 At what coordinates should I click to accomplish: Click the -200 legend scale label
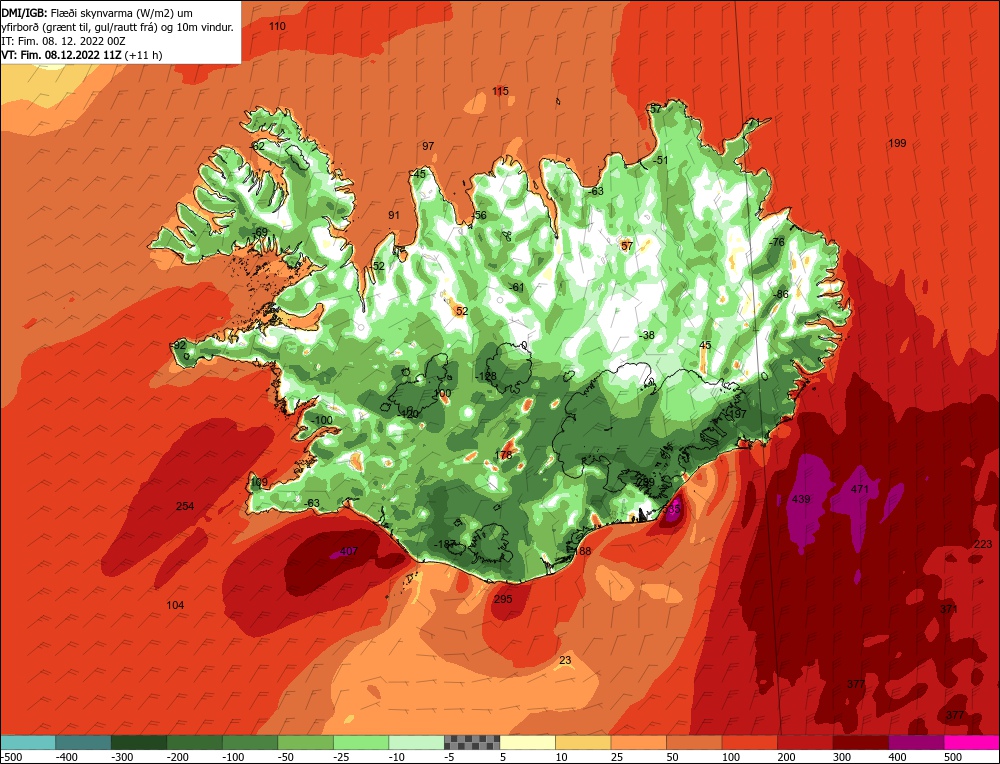177,757
